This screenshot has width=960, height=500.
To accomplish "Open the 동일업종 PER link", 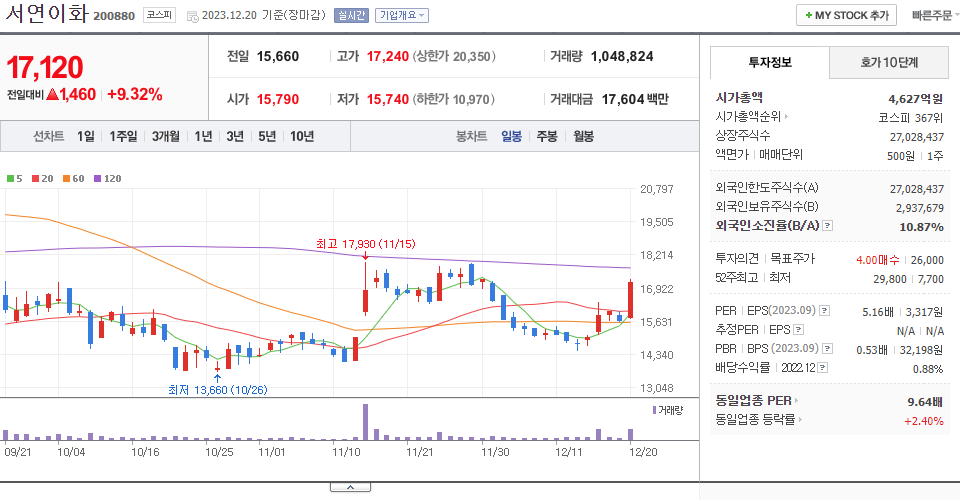I will tap(754, 401).
